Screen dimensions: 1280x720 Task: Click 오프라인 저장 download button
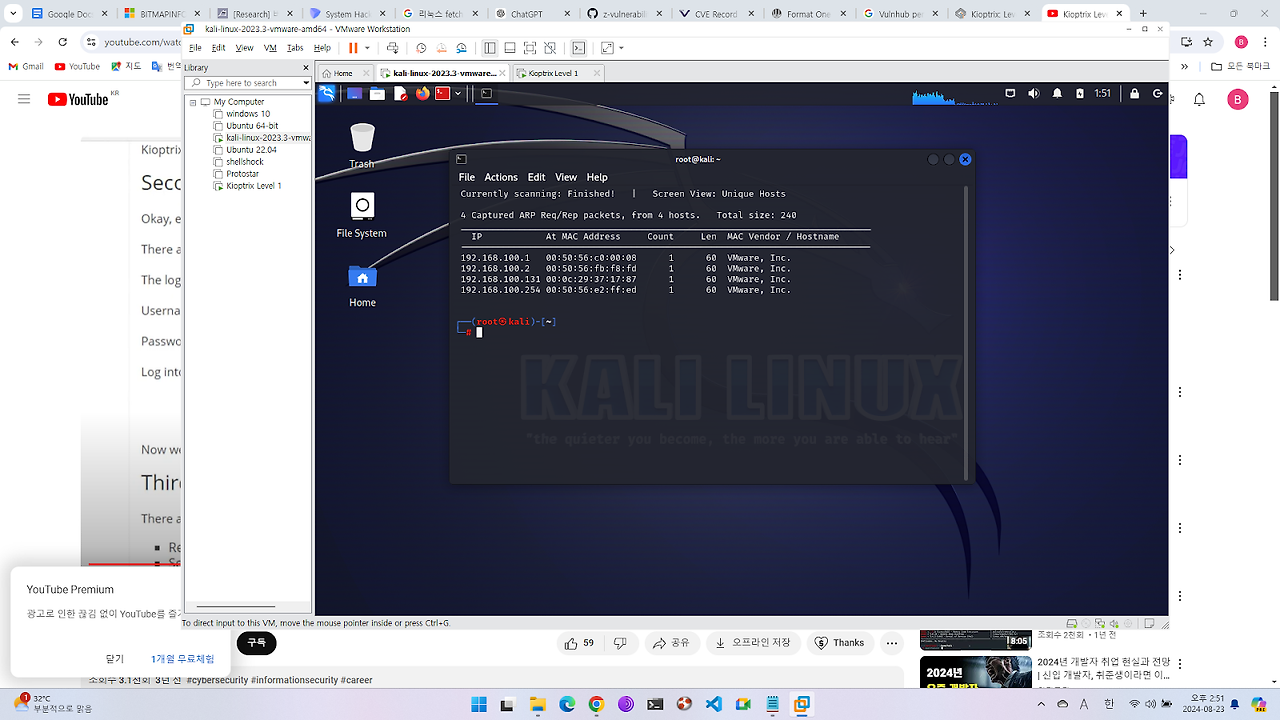coord(753,643)
